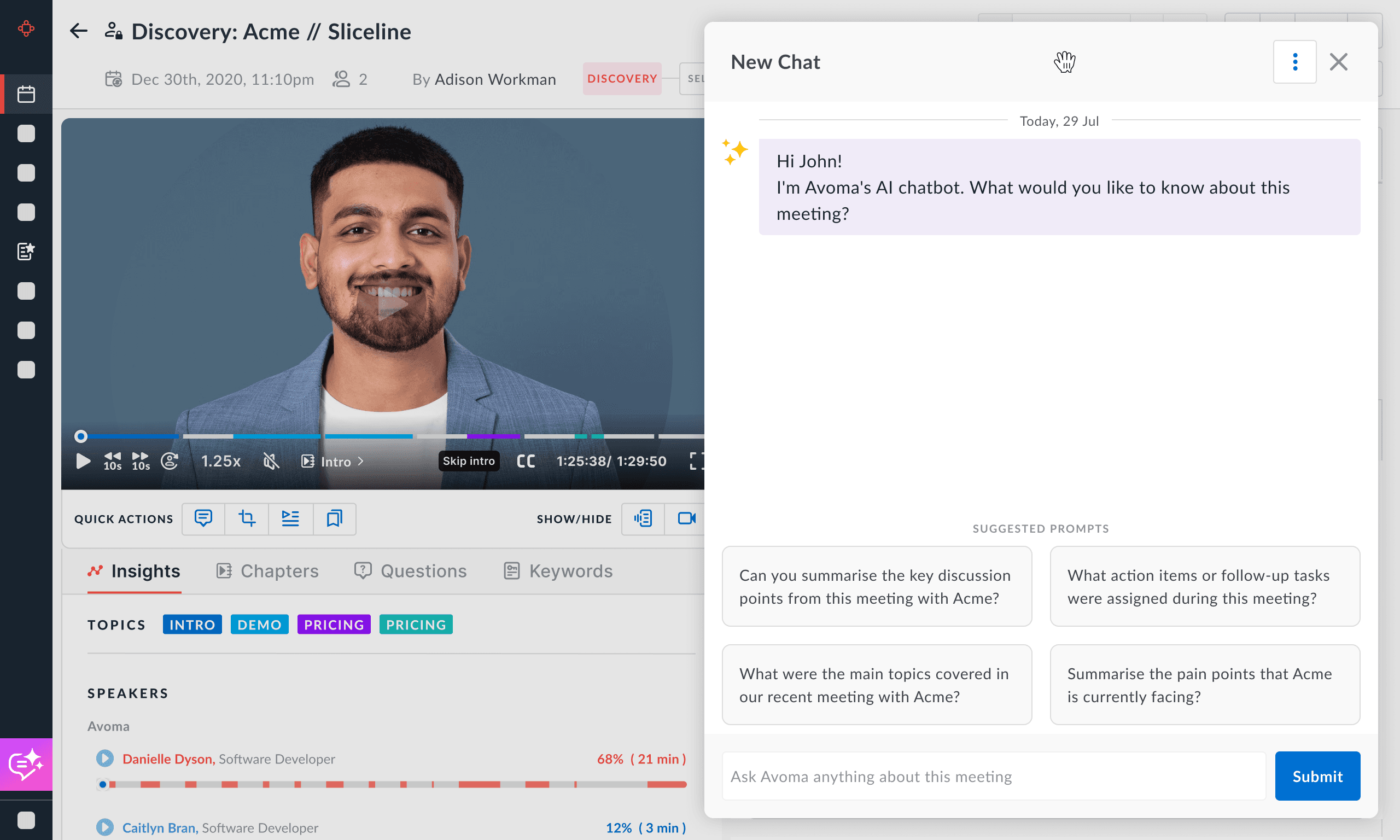Open the 1.25x playback speed menu

coord(221,461)
